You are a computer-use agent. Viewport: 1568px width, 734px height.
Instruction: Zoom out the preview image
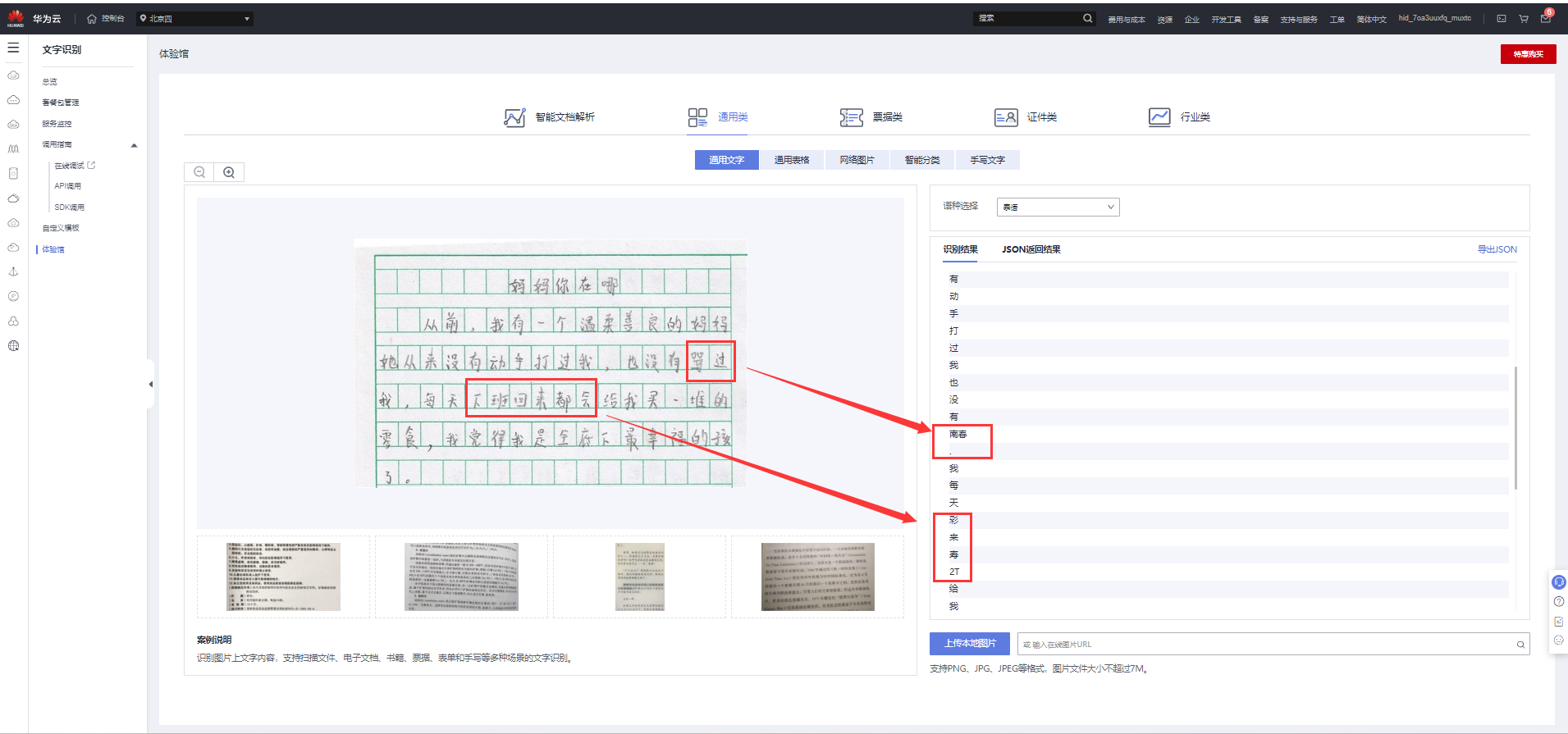(x=199, y=172)
